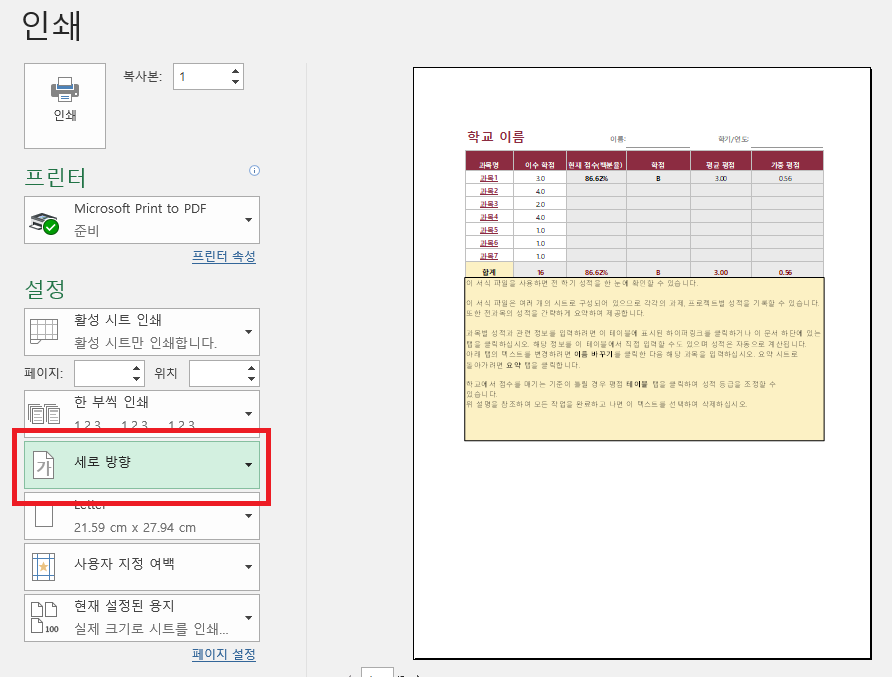Open the 활성 시트 인쇄 settings dropdown
Screen dimensions: 892x677
click(250, 330)
